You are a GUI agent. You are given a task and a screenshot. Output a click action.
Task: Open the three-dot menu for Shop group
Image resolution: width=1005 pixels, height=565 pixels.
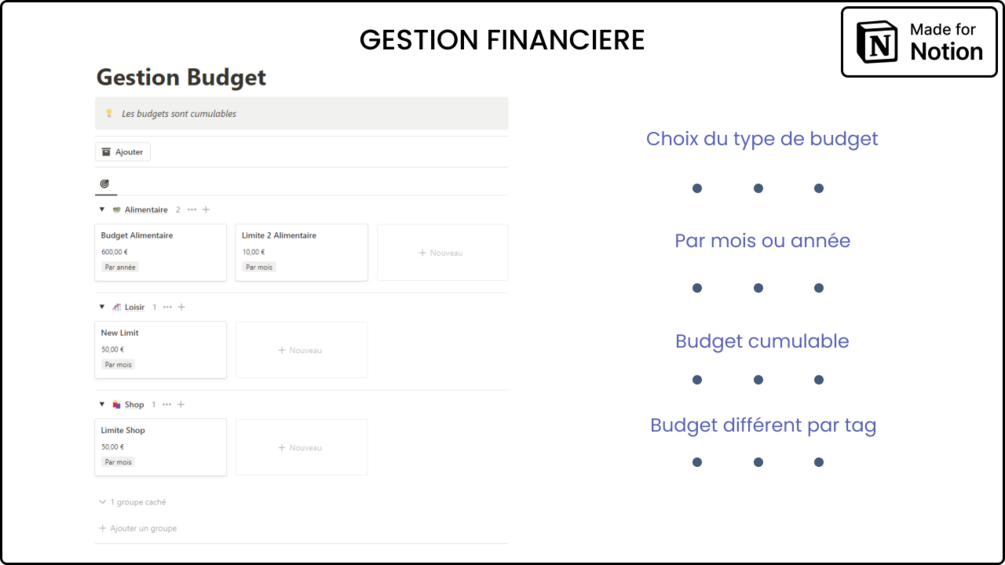click(x=167, y=405)
